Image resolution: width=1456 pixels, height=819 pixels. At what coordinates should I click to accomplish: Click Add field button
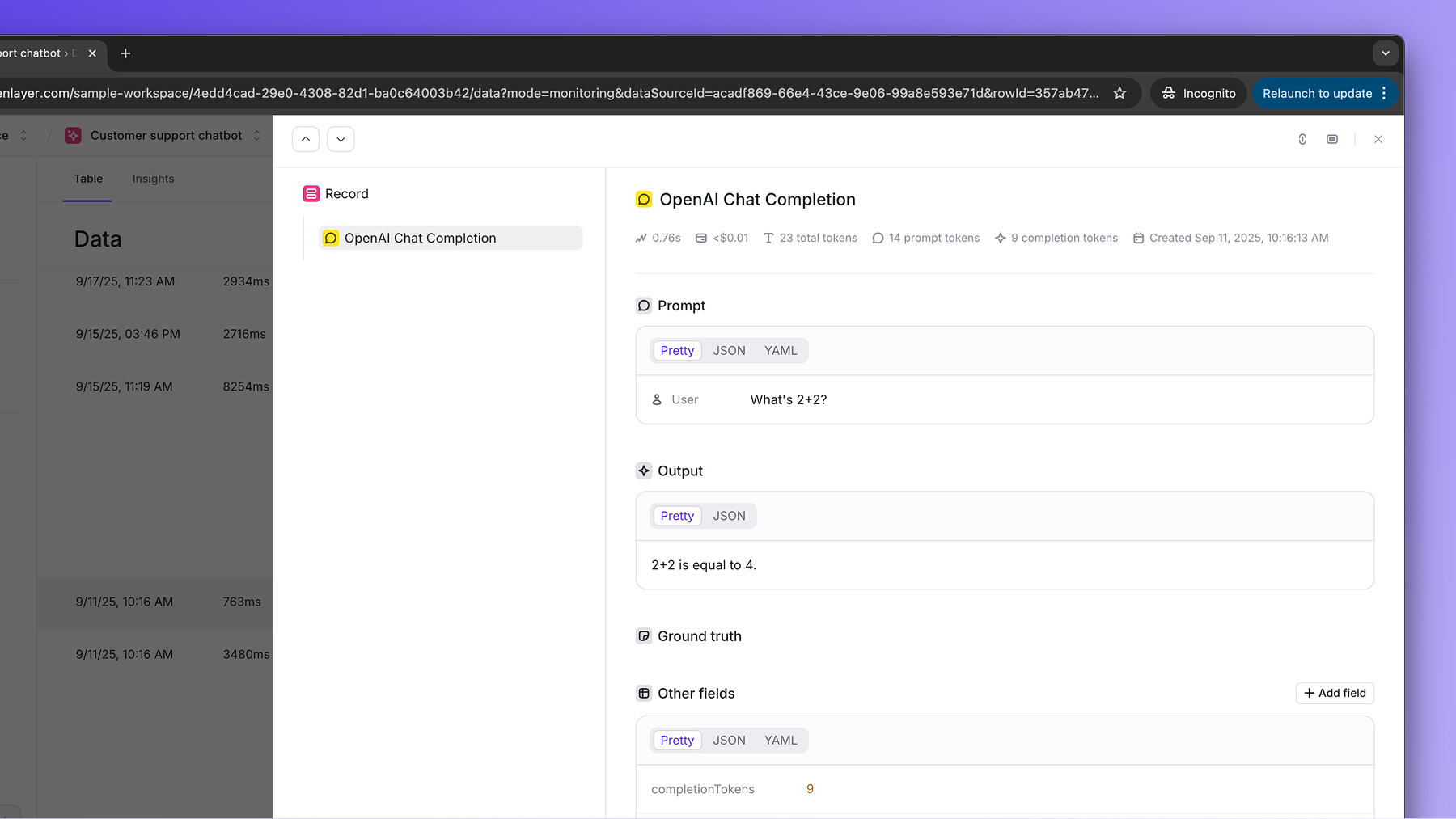click(1335, 693)
